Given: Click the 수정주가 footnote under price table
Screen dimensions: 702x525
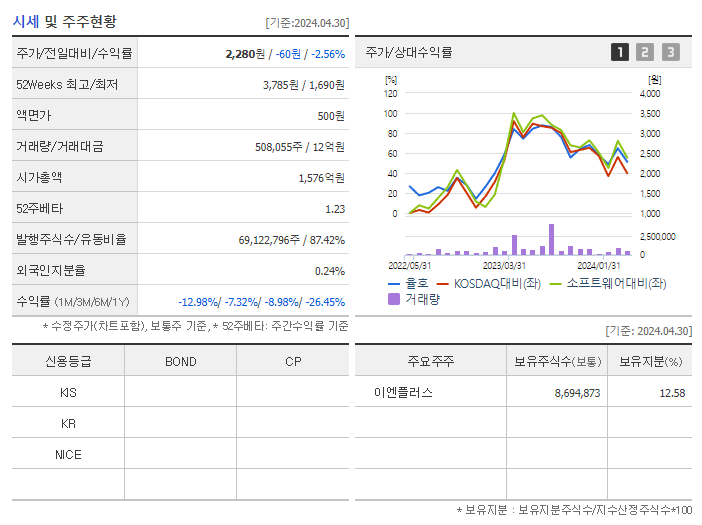Looking at the screenshot, I should [195, 326].
